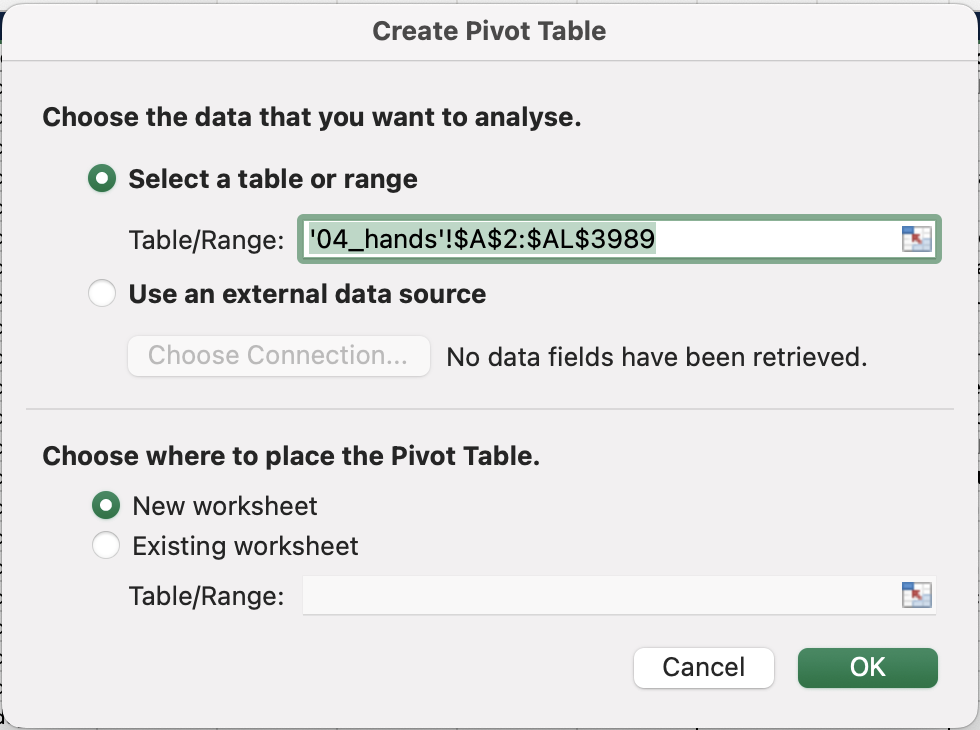This screenshot has height=730, width=980.
Task: Confirm the pivot table with OK
Action: coord(868,668)
